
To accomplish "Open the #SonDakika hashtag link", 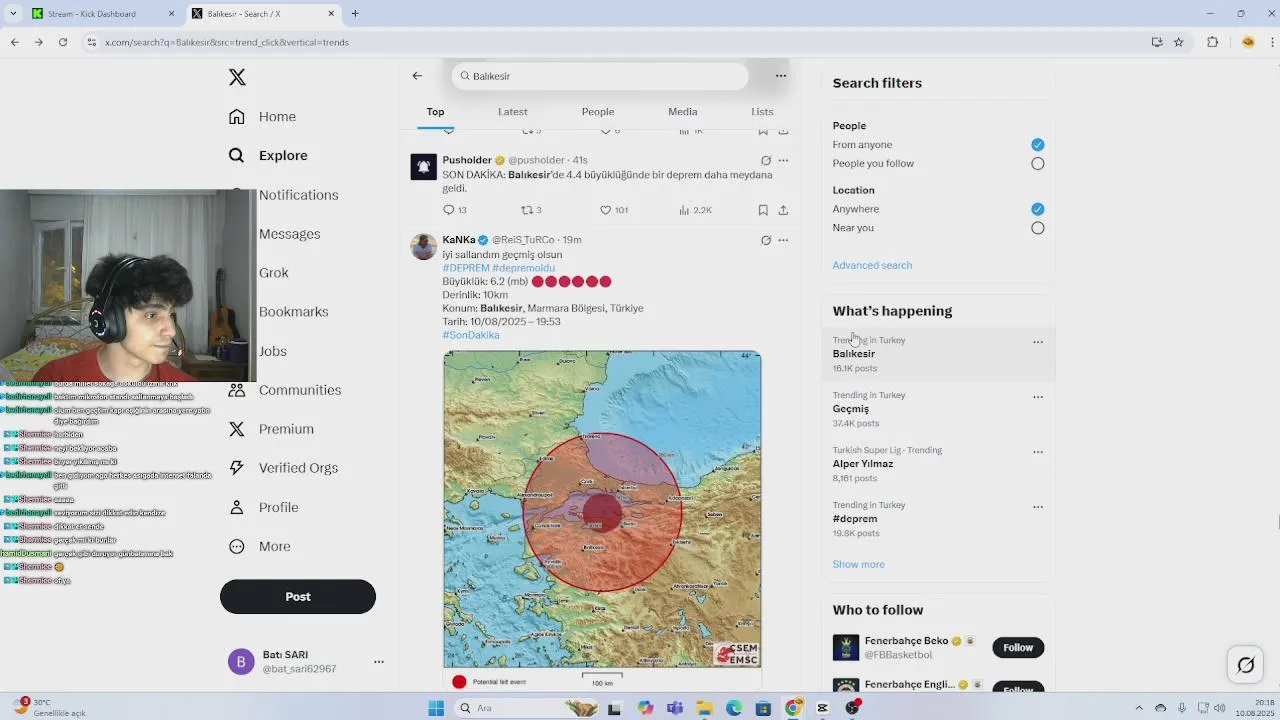I will 471,335.
